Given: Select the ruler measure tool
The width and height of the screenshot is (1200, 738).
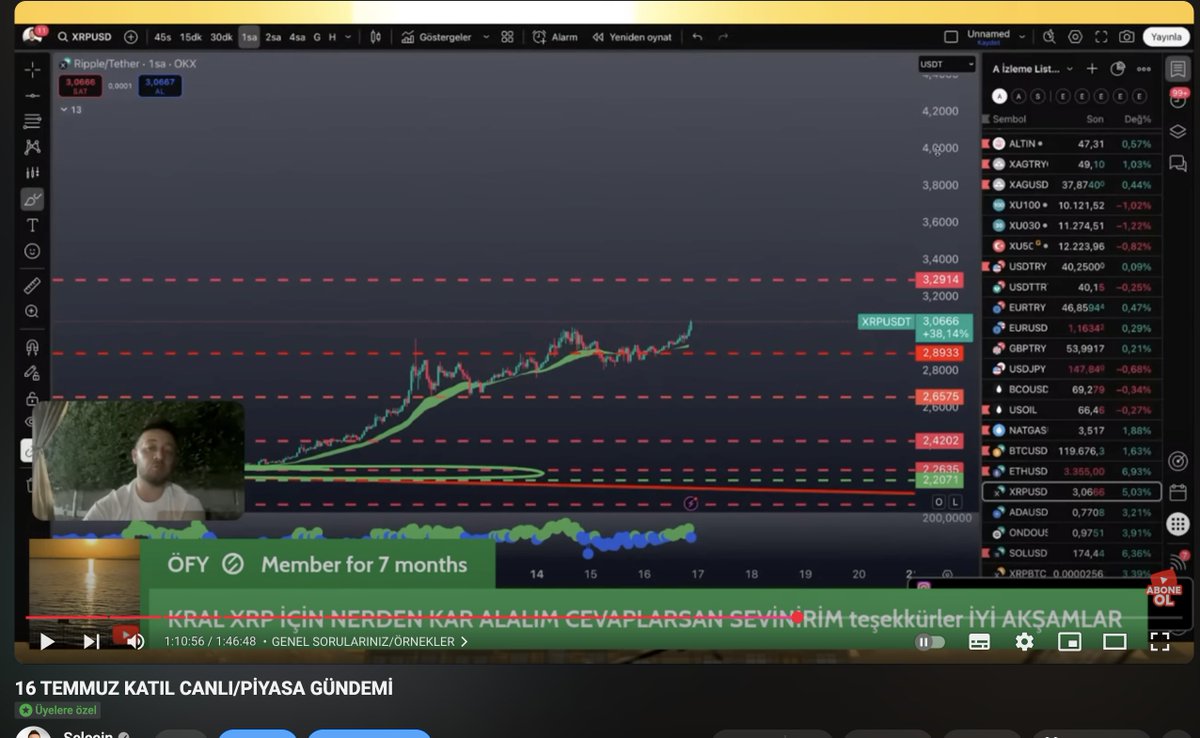Looking at the screenshot, I should point(33,286).
